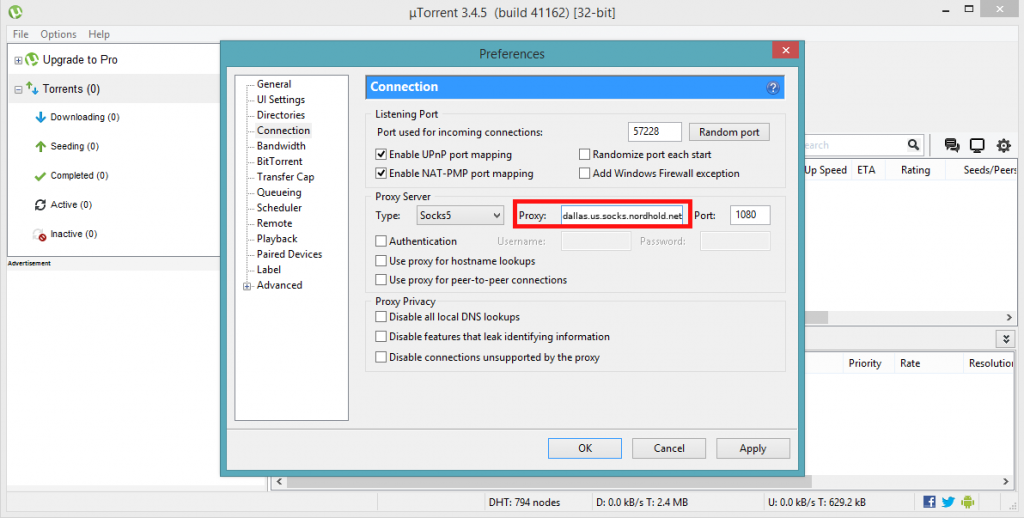Click the Android icon in status bar
Screen dimensions: 1024x518
968,502
